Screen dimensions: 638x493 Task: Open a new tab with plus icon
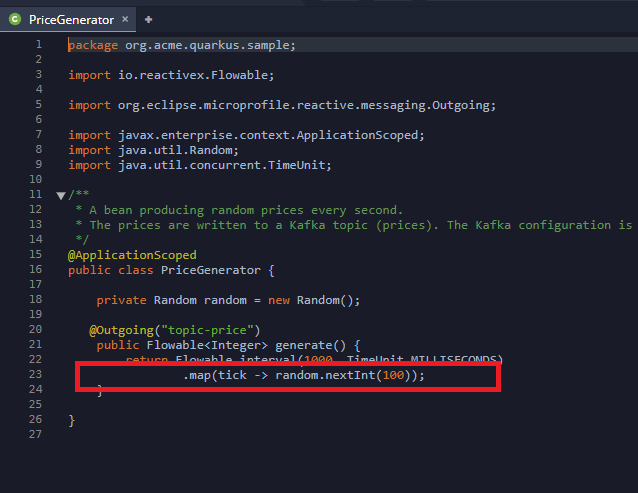click(149, 19)
